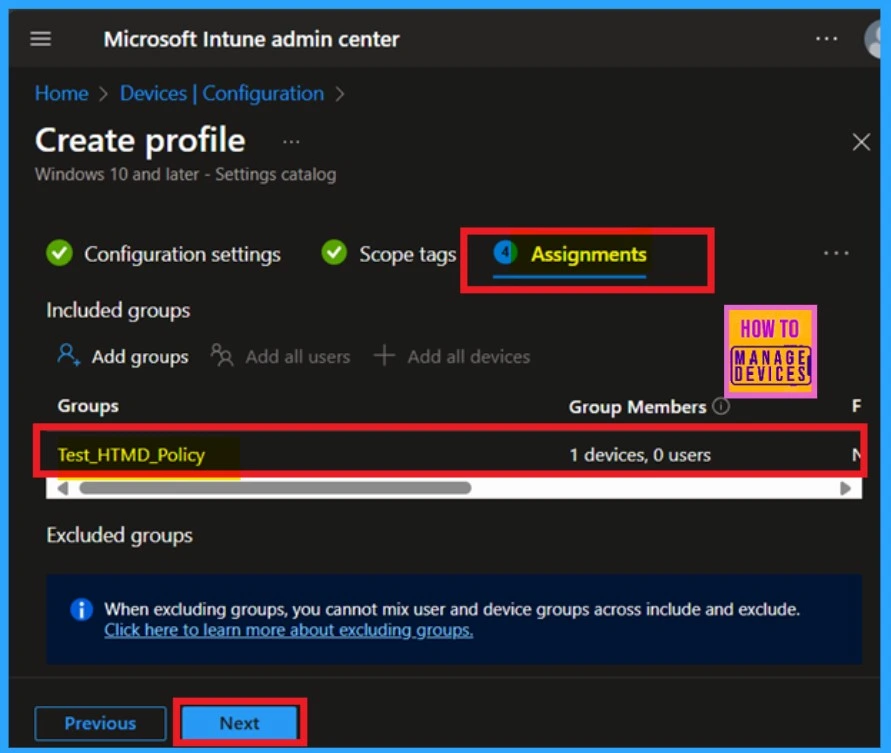The image size is (891, 753).
Task: Select the Assignments step tab
Action: click(569, 254)
